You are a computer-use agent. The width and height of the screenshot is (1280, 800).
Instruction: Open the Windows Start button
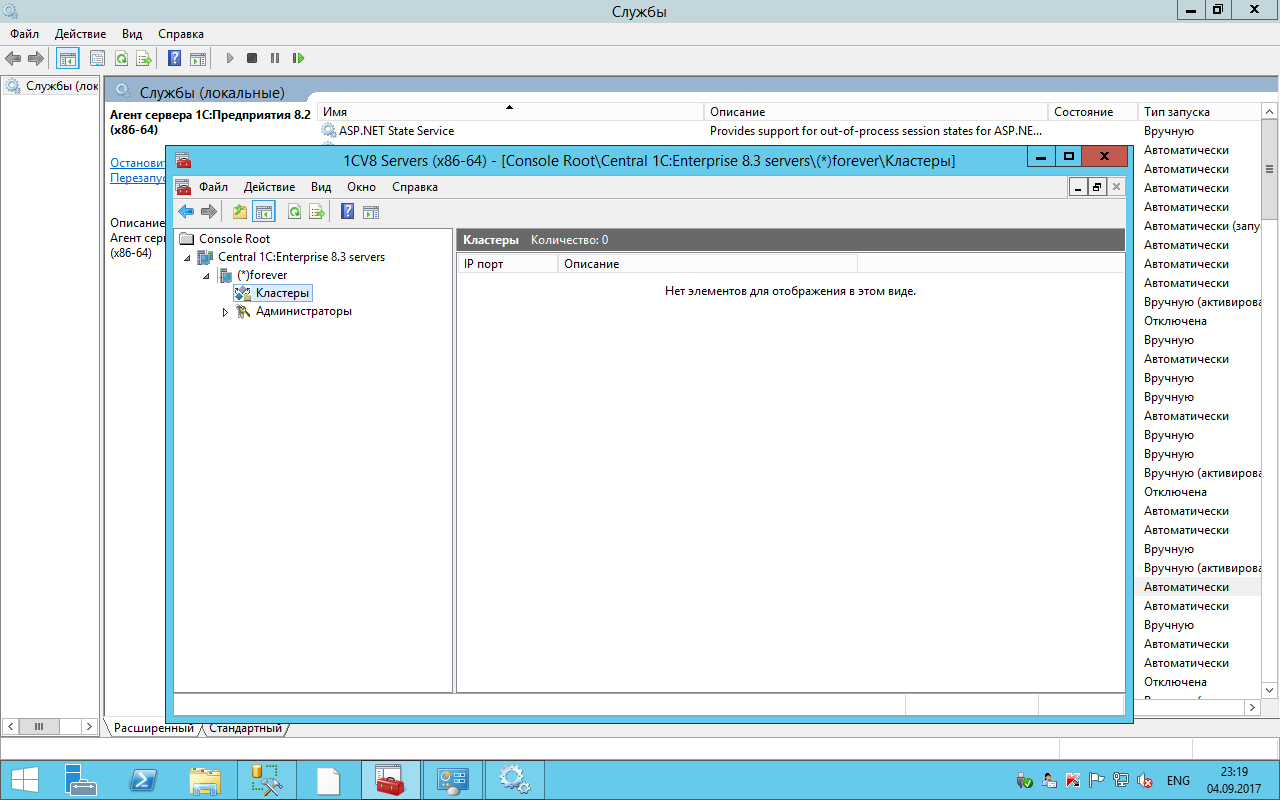click(25, 780)
